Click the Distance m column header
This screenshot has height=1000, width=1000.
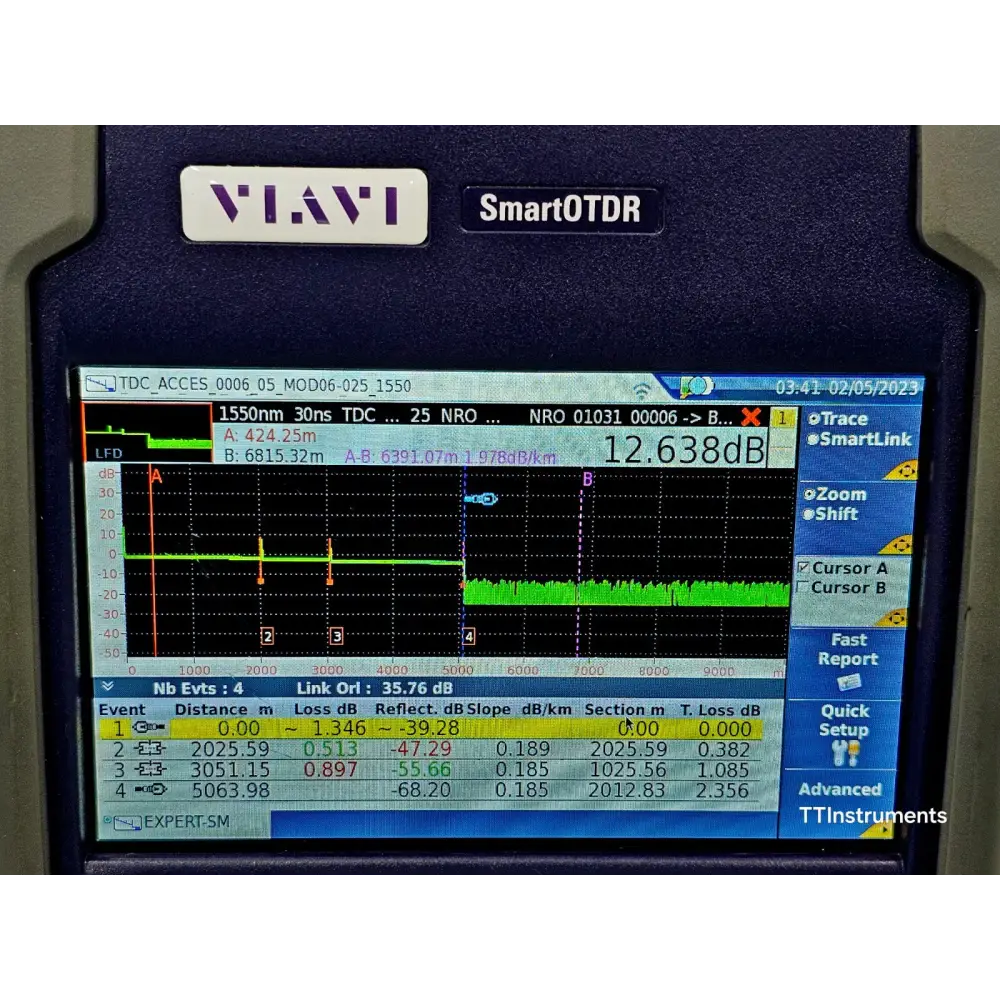point(224,709)
